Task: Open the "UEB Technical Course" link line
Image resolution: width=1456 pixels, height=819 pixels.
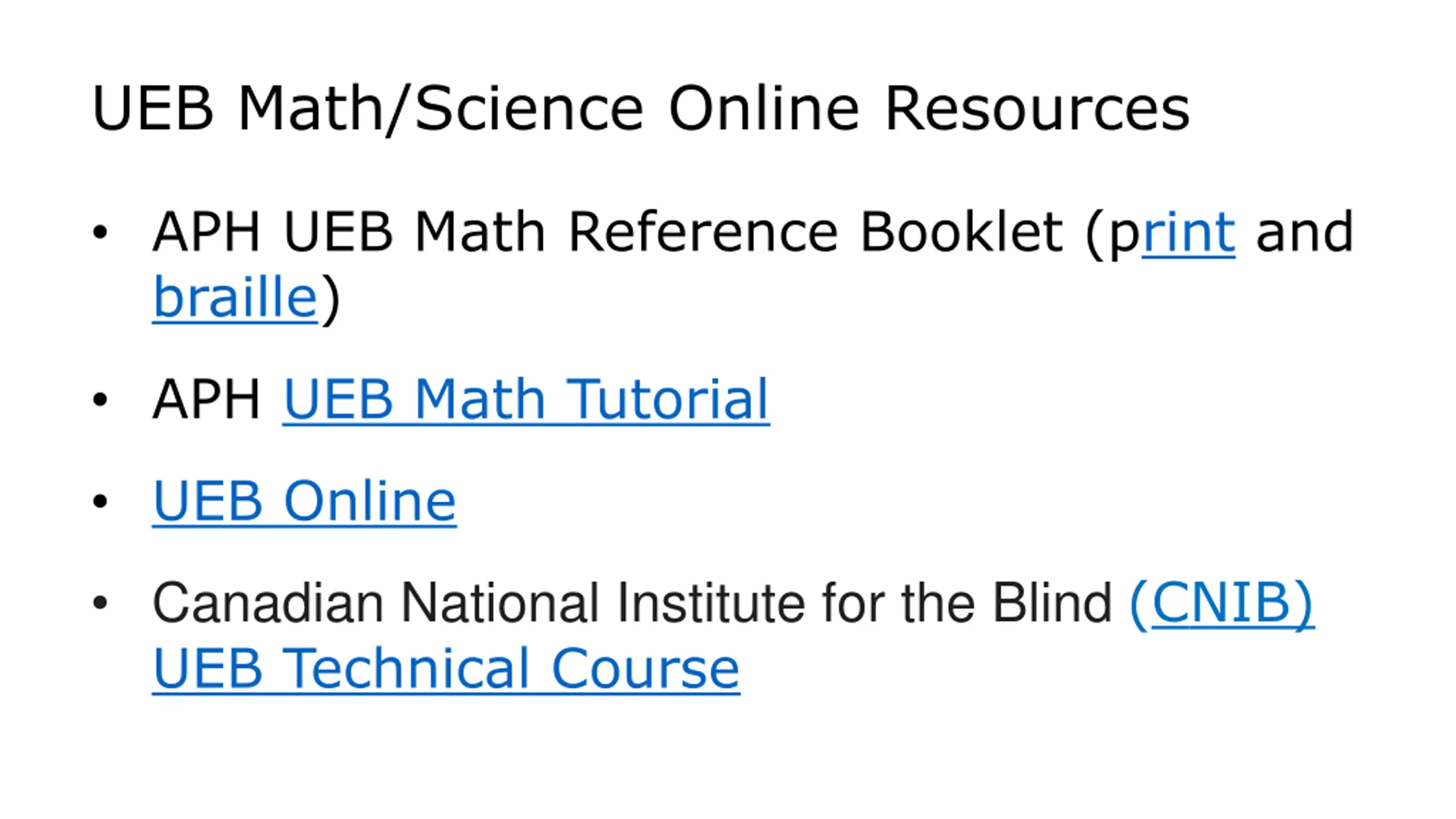Action: click(446, 669)
